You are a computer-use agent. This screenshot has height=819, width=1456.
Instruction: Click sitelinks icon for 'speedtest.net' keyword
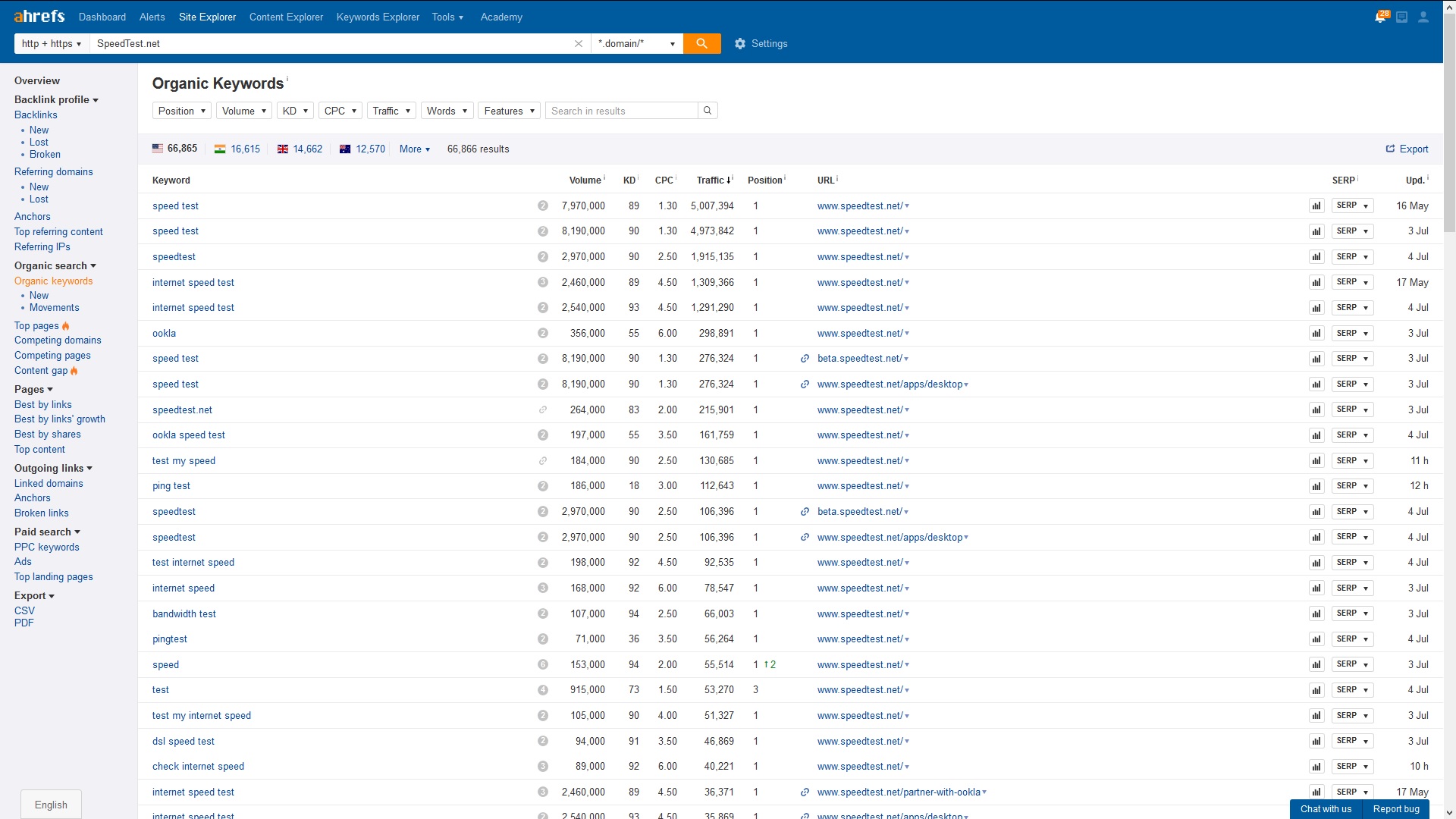coord(543,410)
